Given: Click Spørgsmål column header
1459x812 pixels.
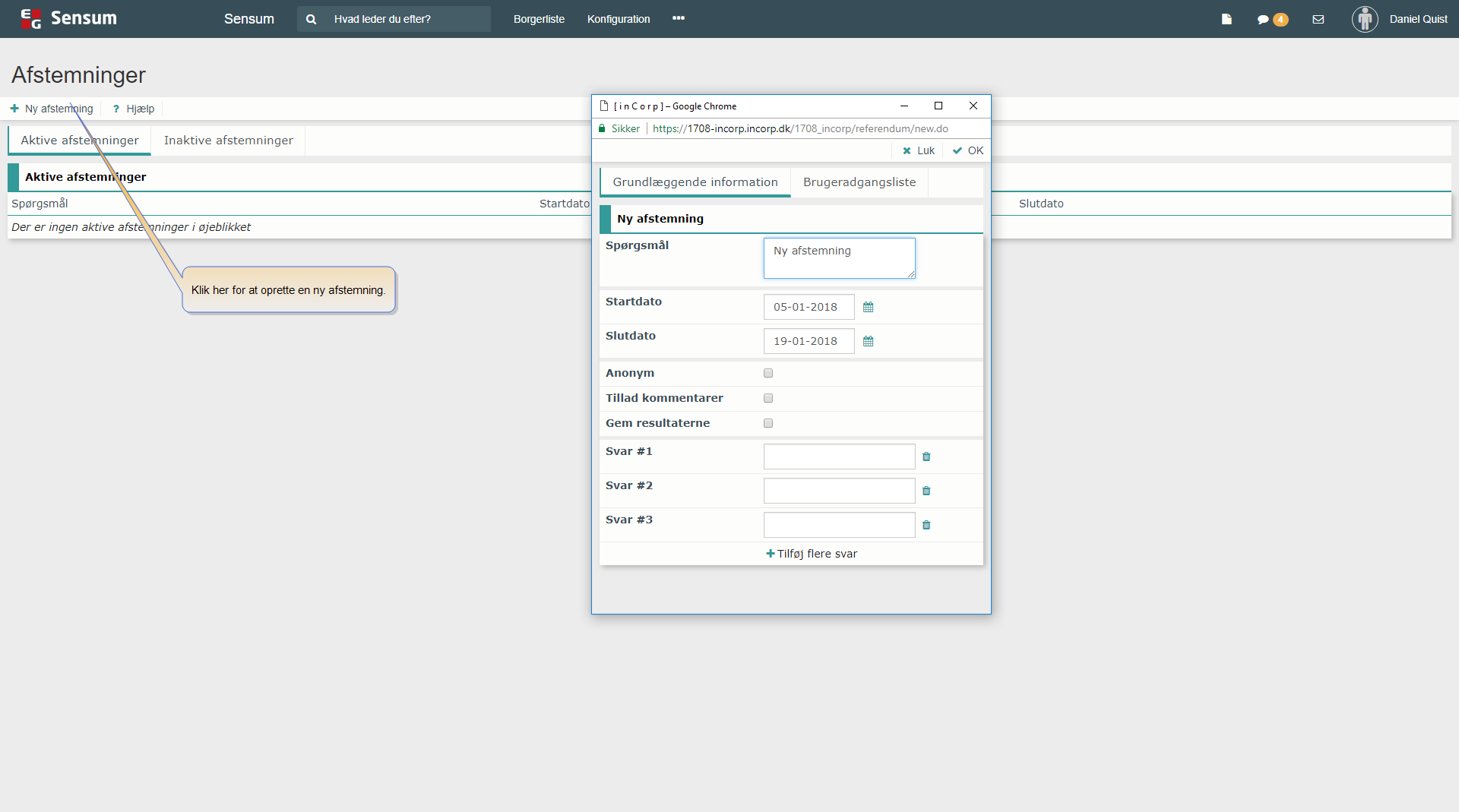Looking at the screenshot, I should point(40,204).
